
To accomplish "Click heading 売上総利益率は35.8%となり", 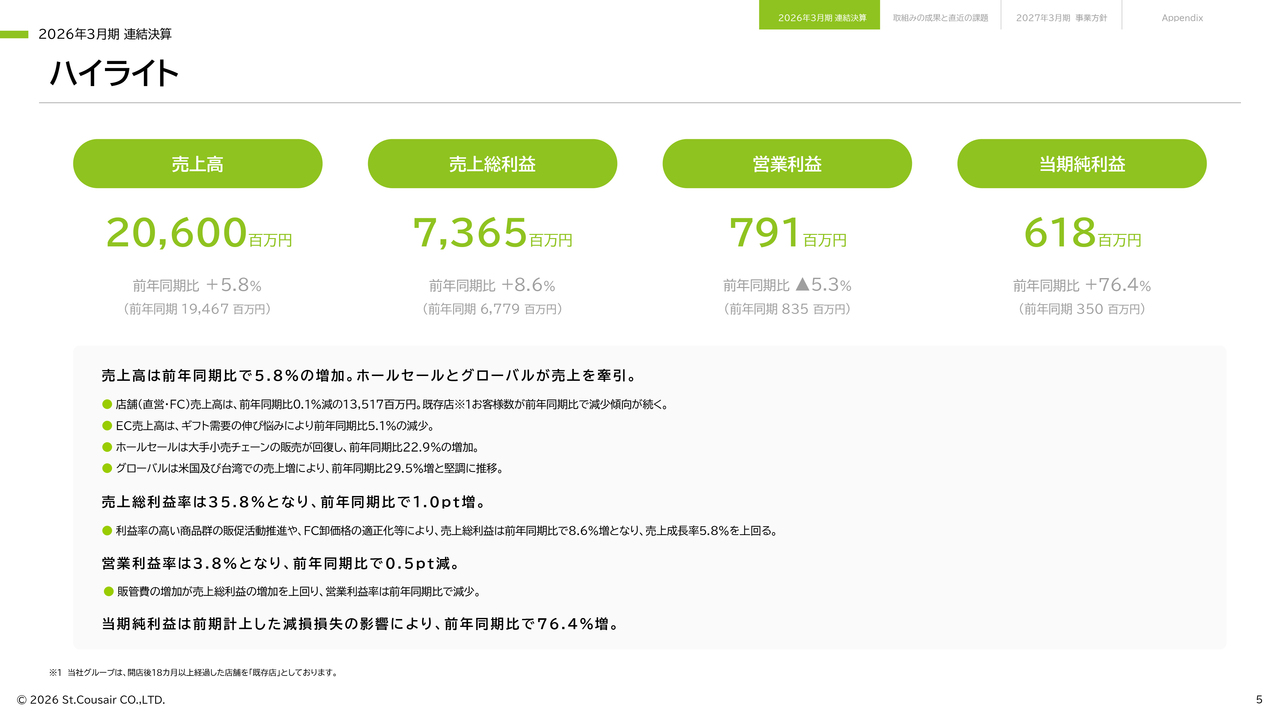I will [x=294, y=502].
